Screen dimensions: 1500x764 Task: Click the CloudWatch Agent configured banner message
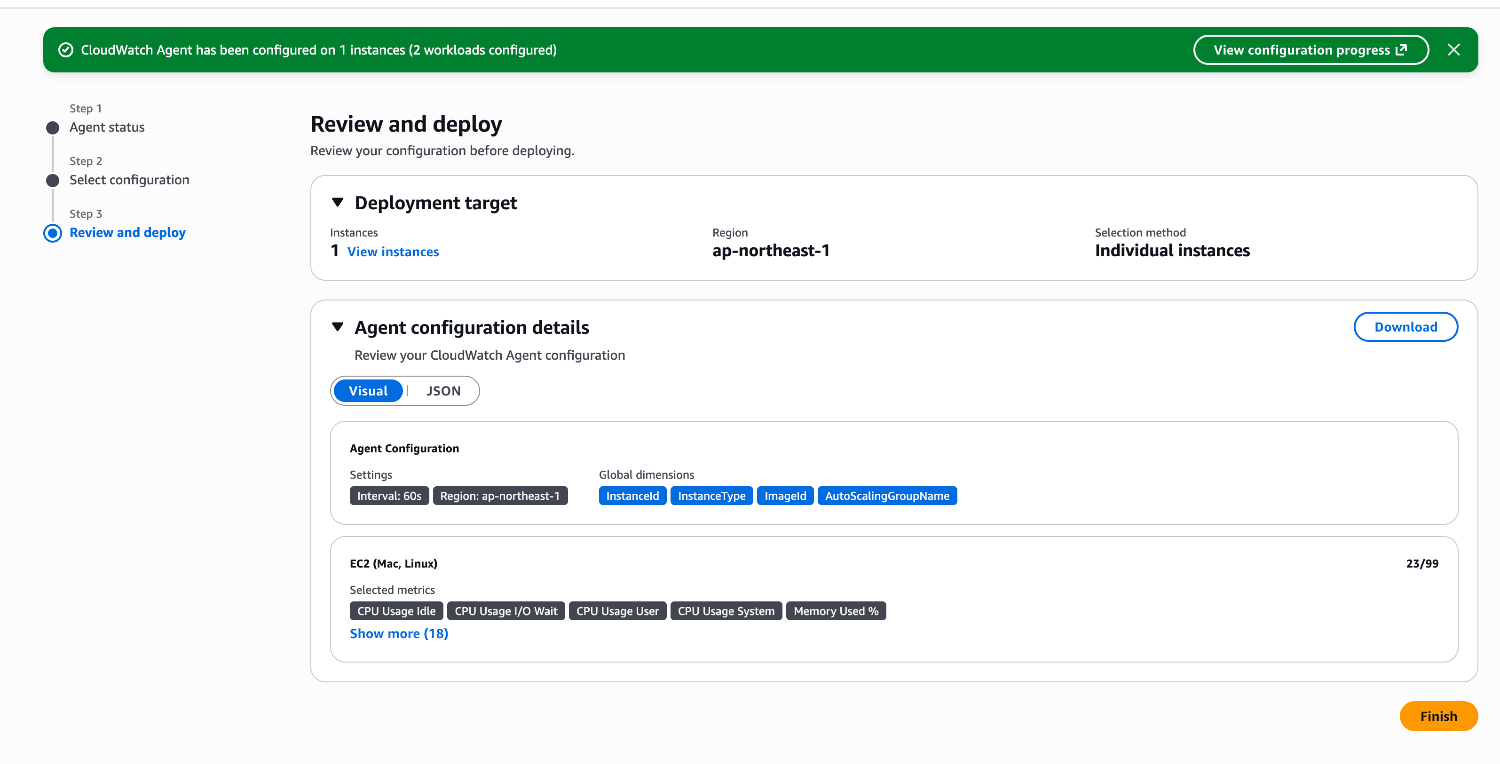pyautogui.click(x=319, y=50)
